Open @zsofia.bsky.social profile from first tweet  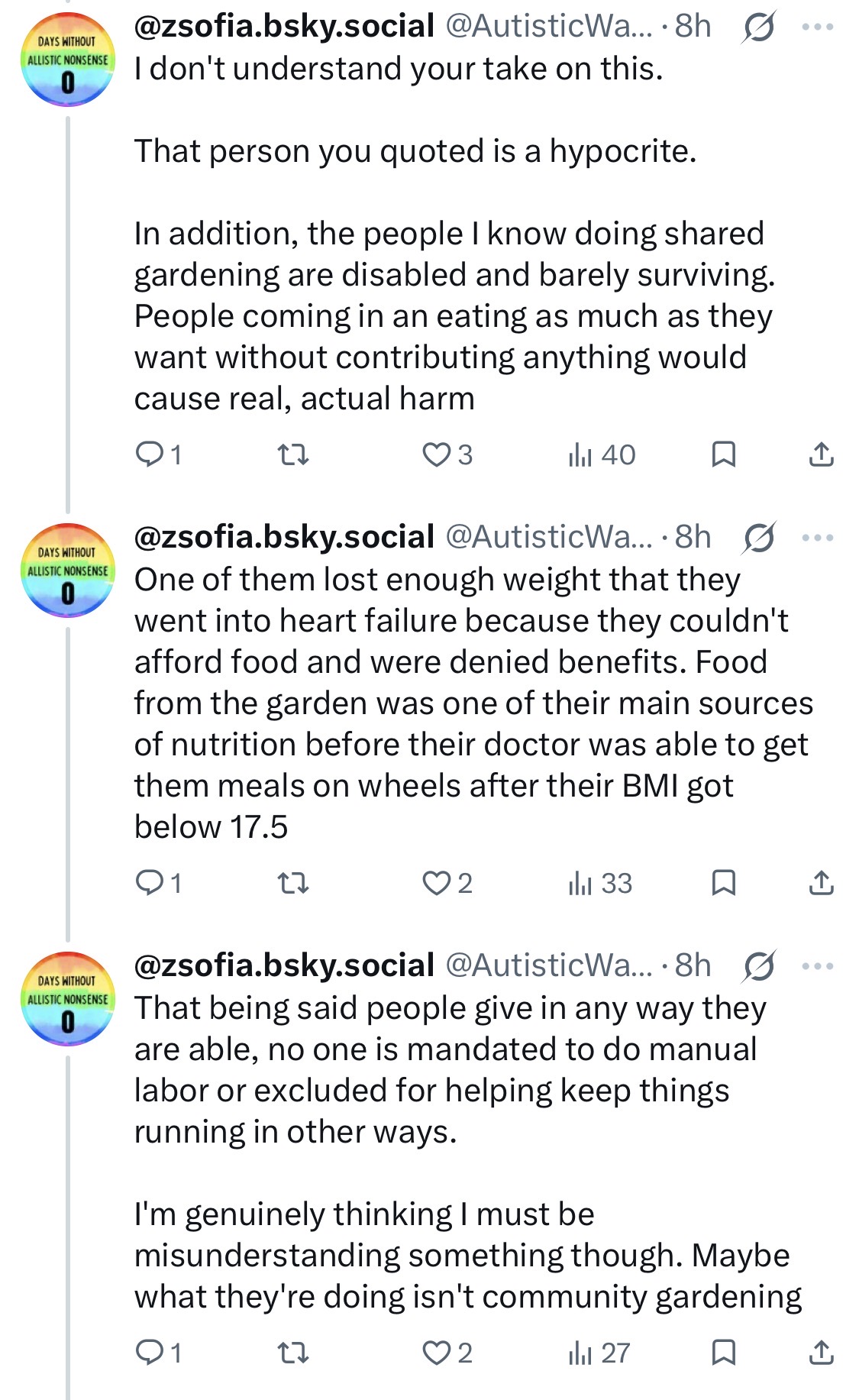point(284,27)
